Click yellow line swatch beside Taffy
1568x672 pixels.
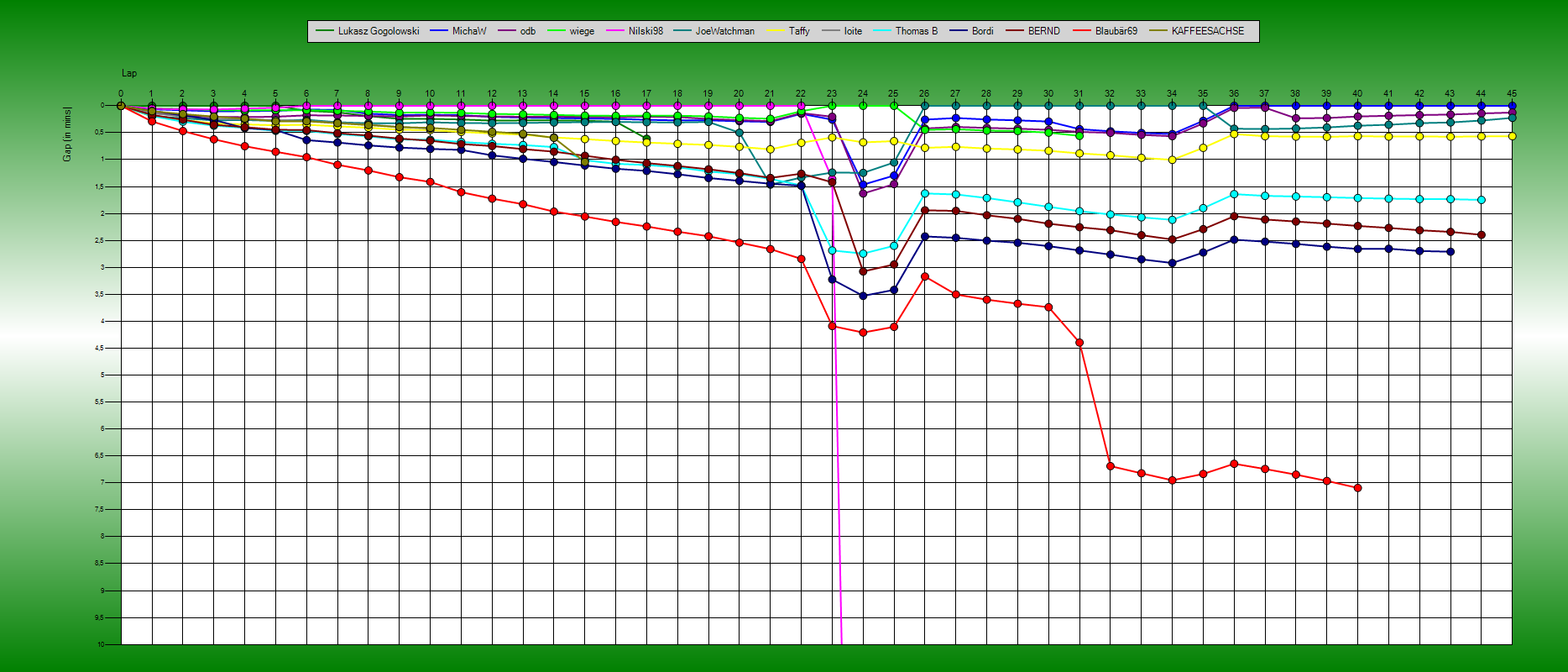coord(775,31)
